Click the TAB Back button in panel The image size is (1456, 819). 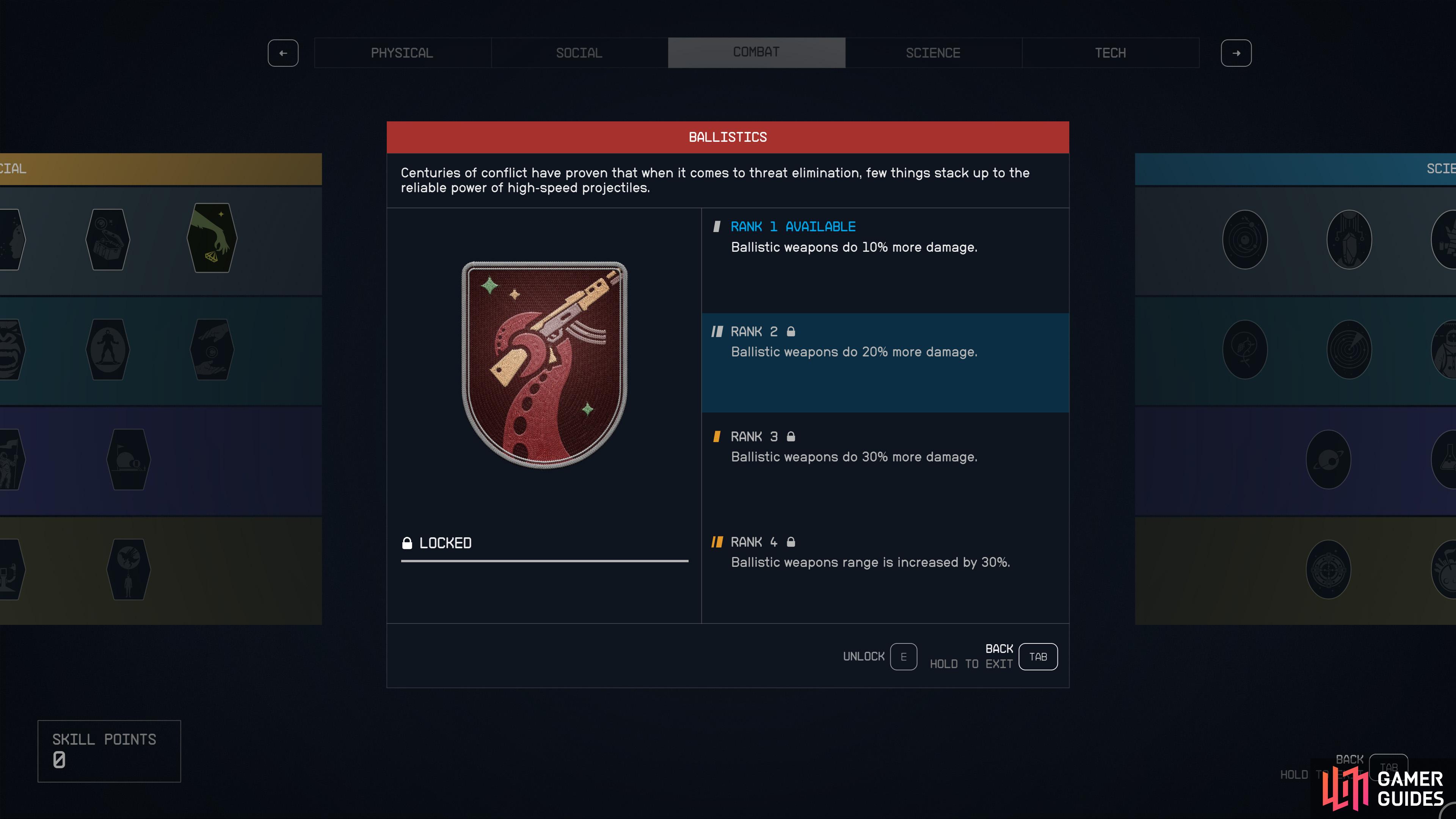1038,657
